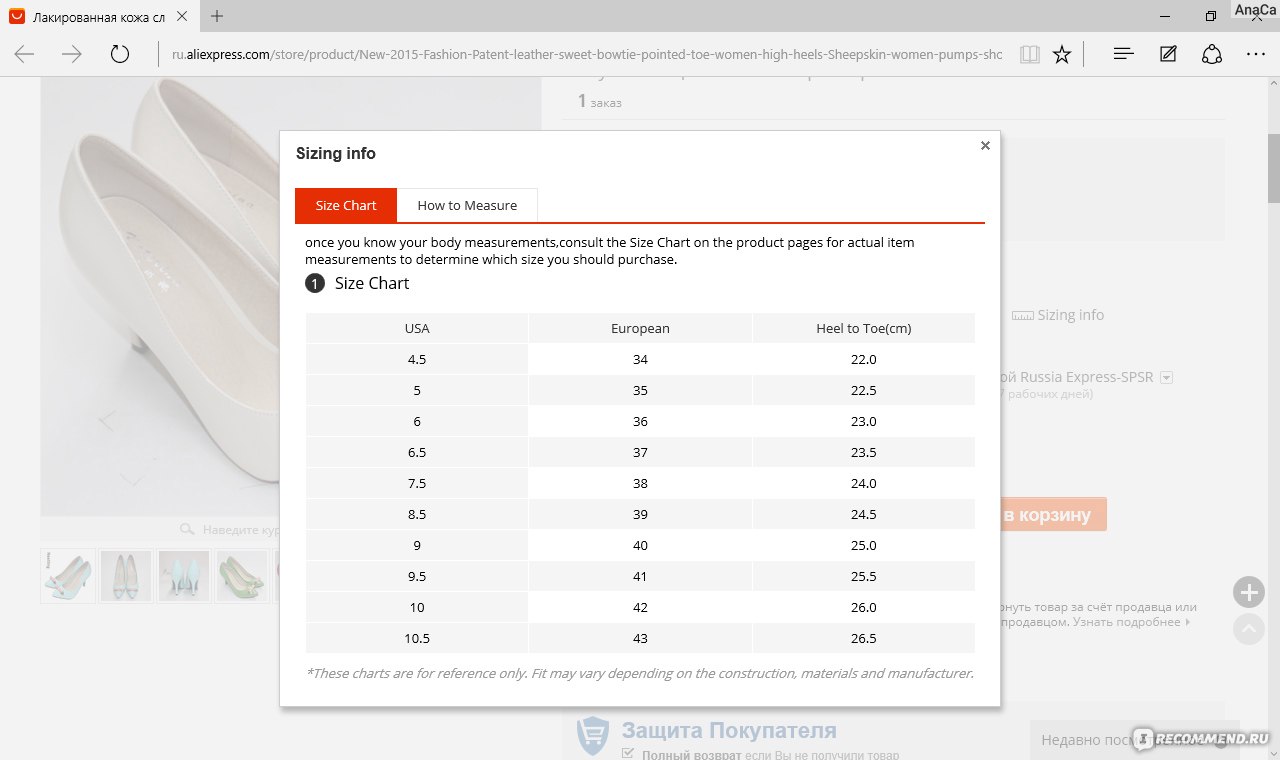Screen dimensions: 1280x760
Task: Select the European 39 cell
Action: pyautogui.click(x=640, y=514)
